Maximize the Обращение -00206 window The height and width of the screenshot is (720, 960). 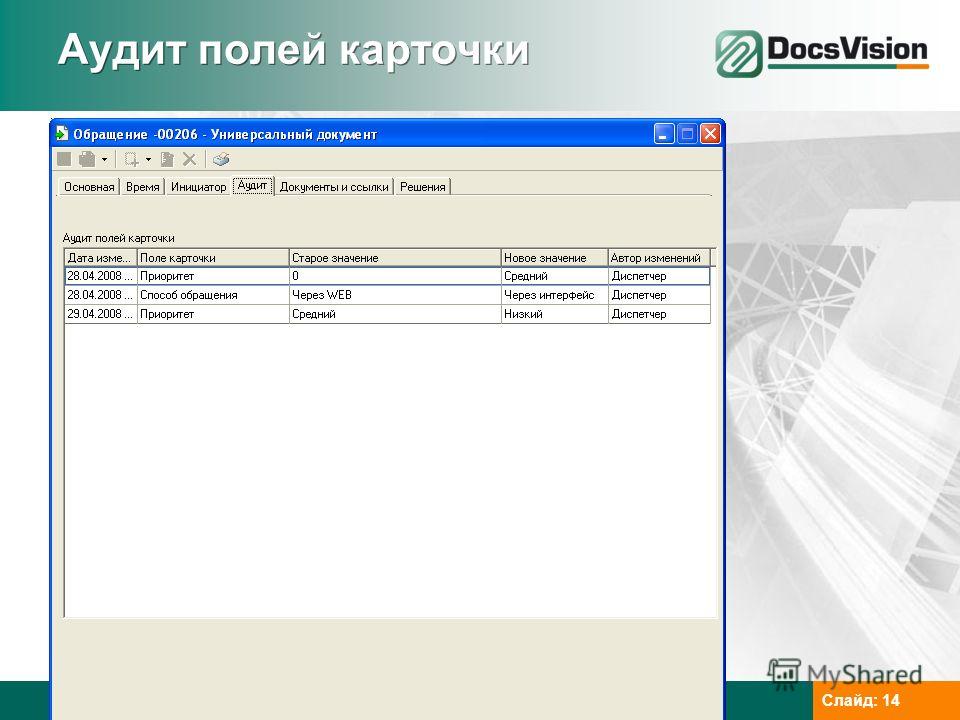(x=687, y=133)
